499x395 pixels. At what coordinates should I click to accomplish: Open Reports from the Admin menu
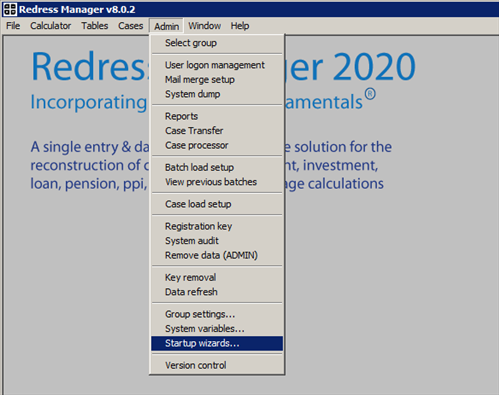[x=217, y=116]
